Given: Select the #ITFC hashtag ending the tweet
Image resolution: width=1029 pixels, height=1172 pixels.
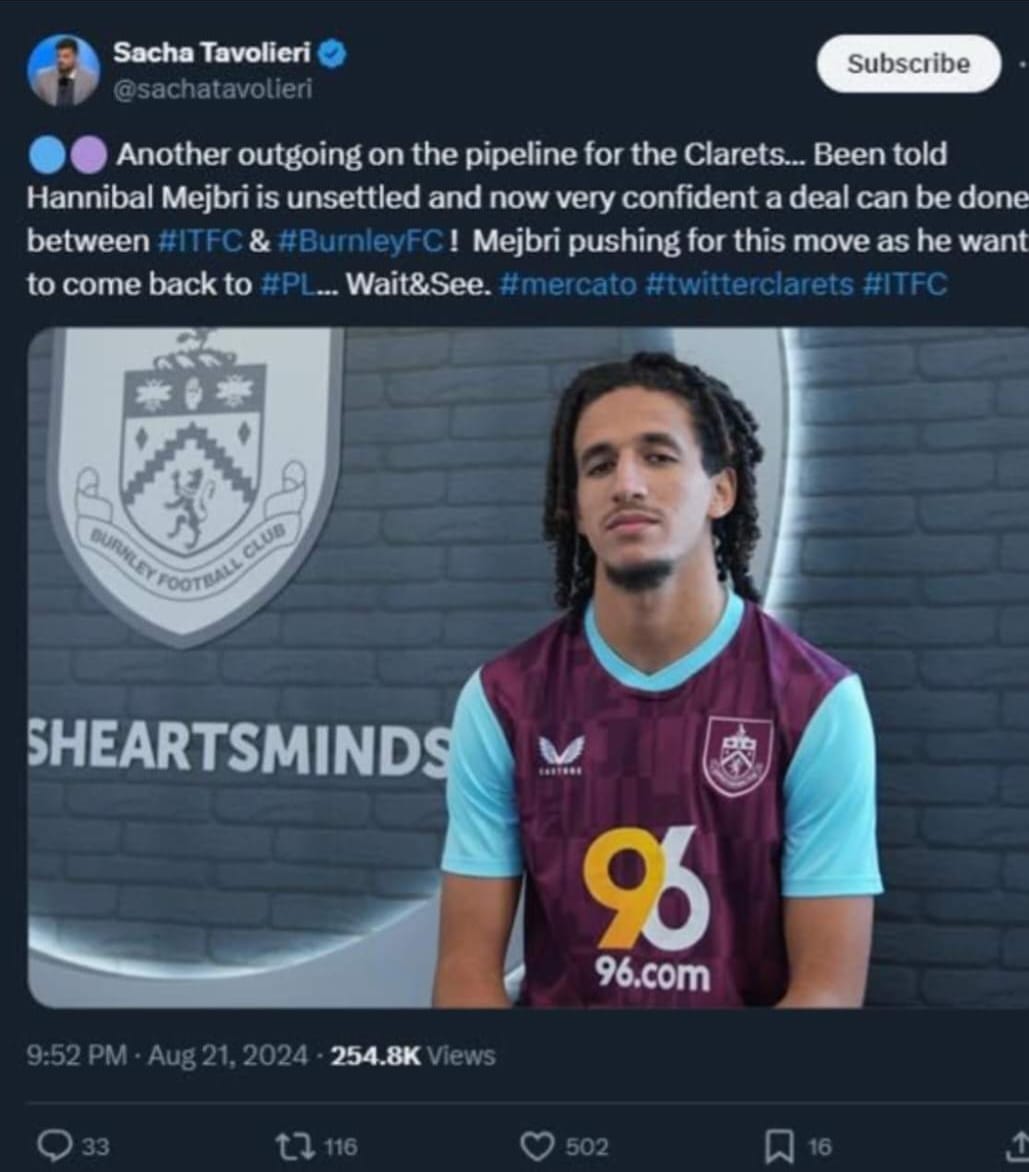Looking at the screenshot, I should 903,284.
